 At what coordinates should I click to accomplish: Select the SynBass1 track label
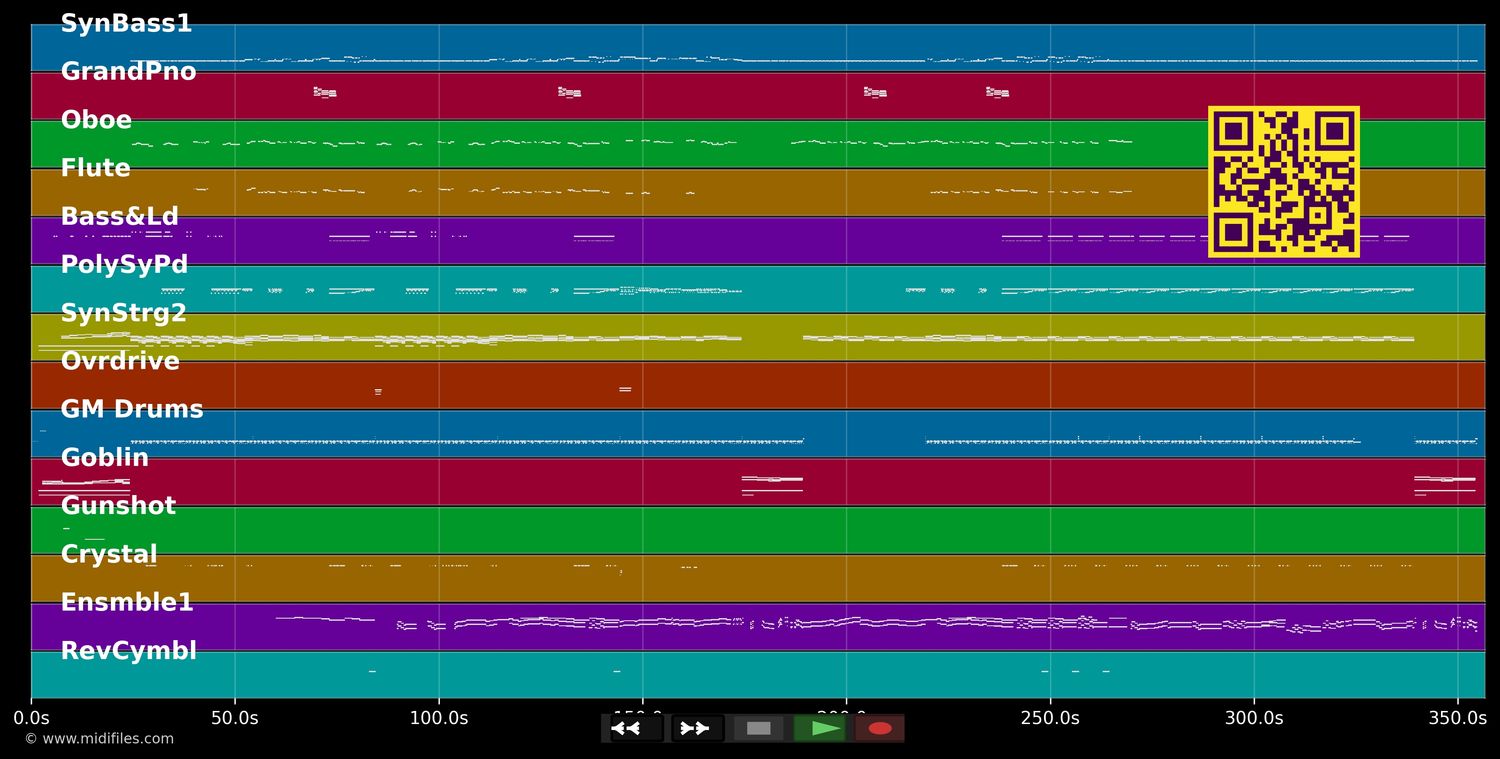click(x=126, y=24)
